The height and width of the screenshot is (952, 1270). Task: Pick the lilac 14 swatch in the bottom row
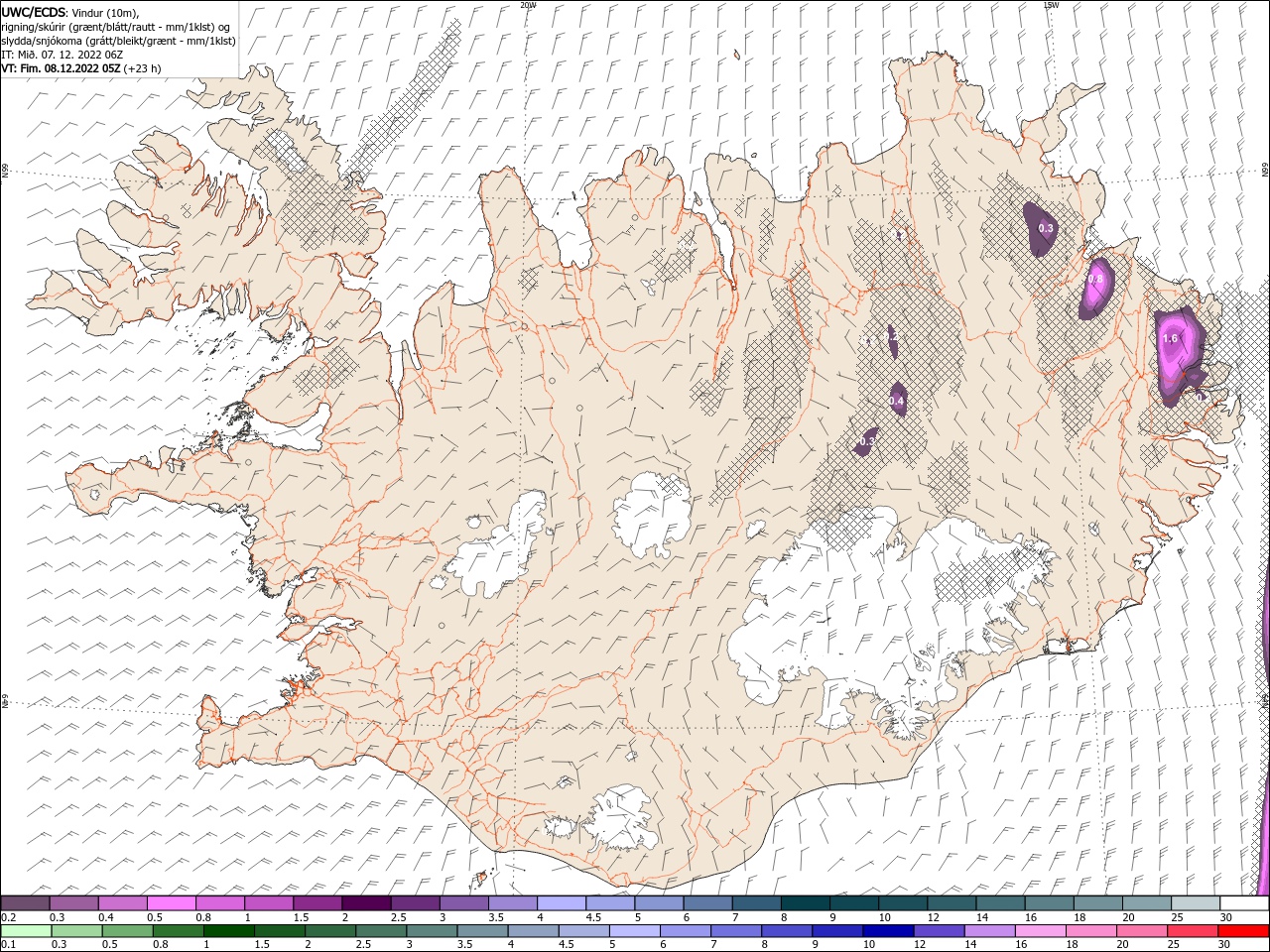pos(990,931)
